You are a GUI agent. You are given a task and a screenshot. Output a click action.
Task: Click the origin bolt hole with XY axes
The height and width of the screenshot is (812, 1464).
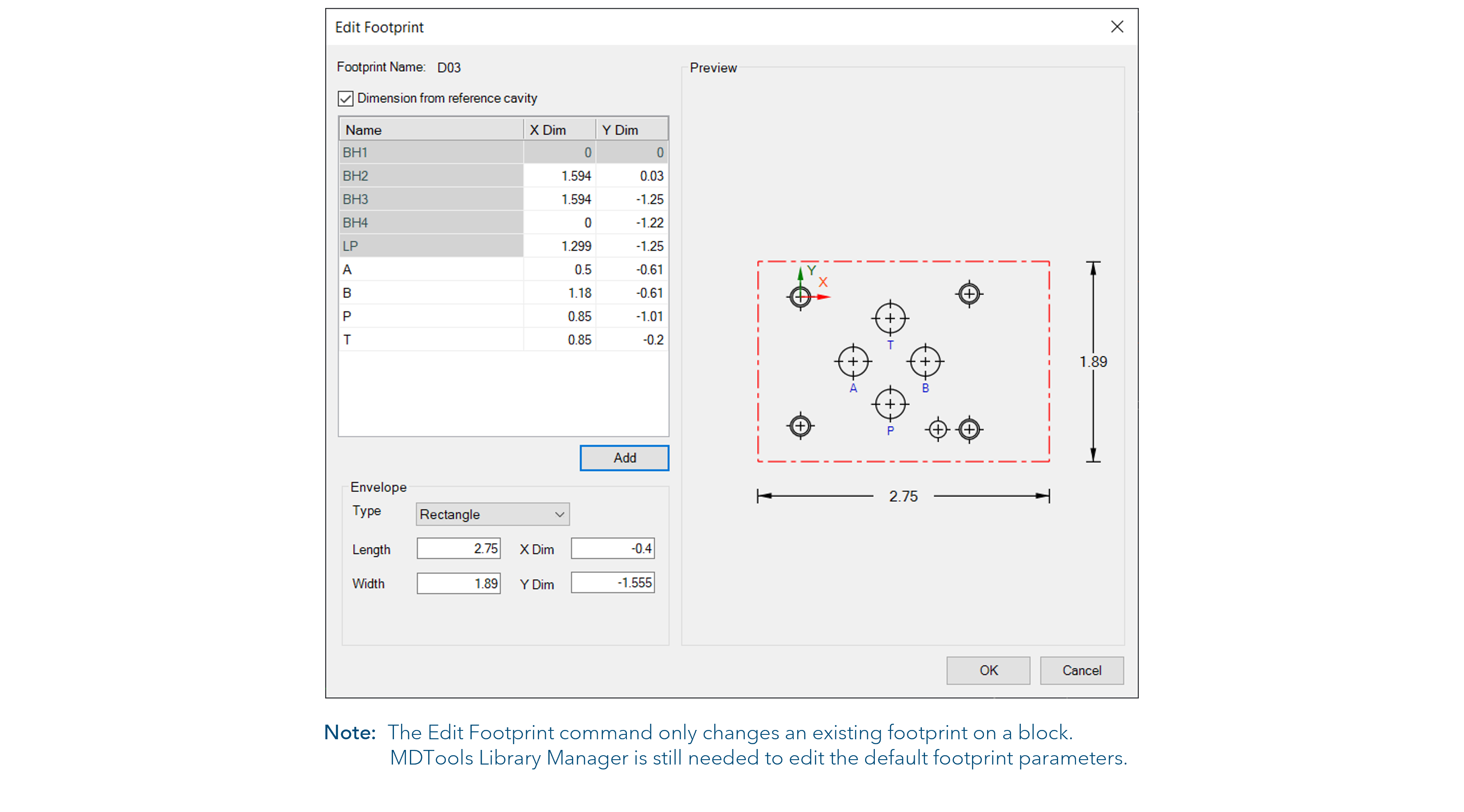coord(800,296)
